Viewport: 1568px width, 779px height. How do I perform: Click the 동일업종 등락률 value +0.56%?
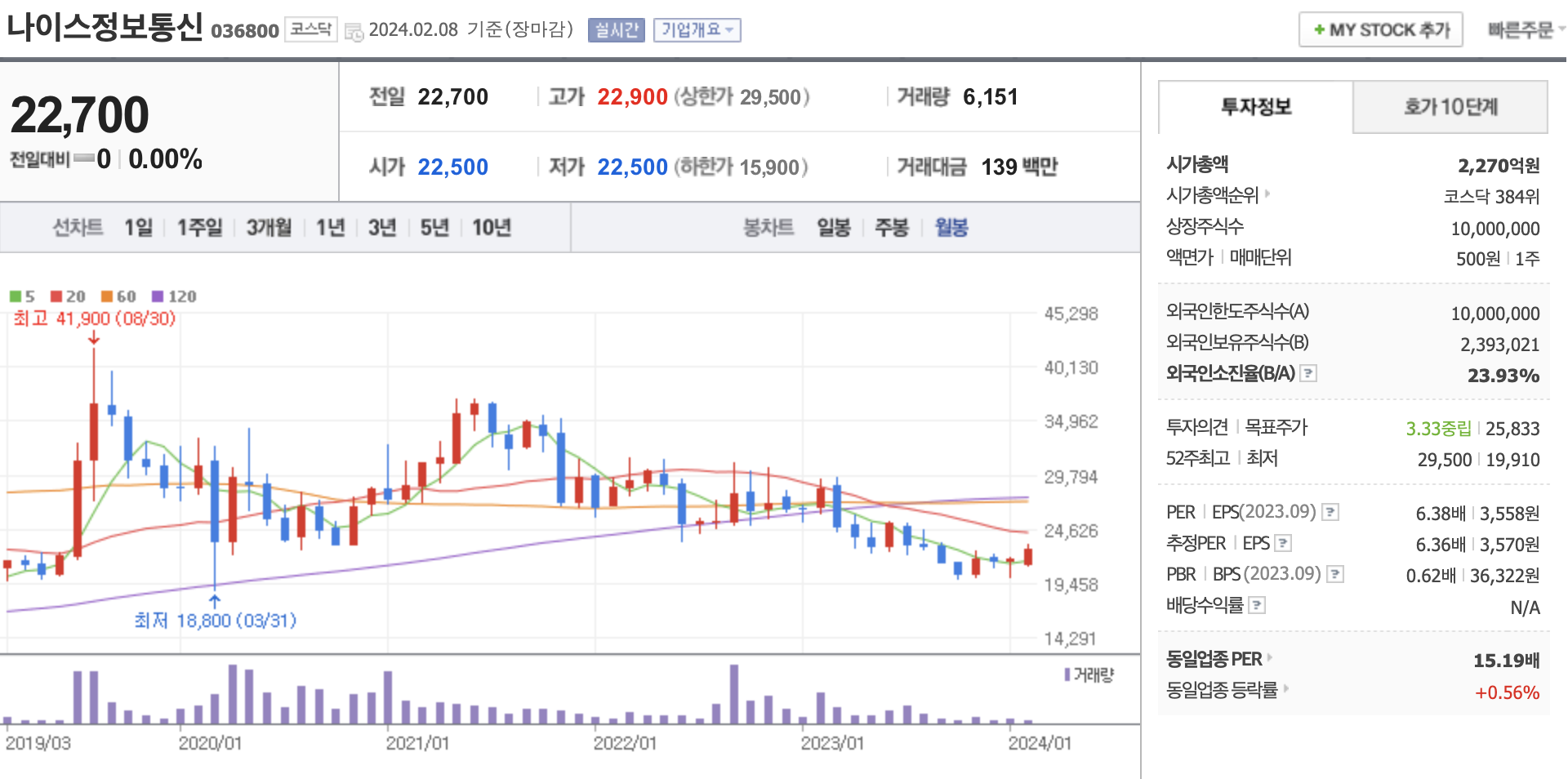tap(1507, 692)
